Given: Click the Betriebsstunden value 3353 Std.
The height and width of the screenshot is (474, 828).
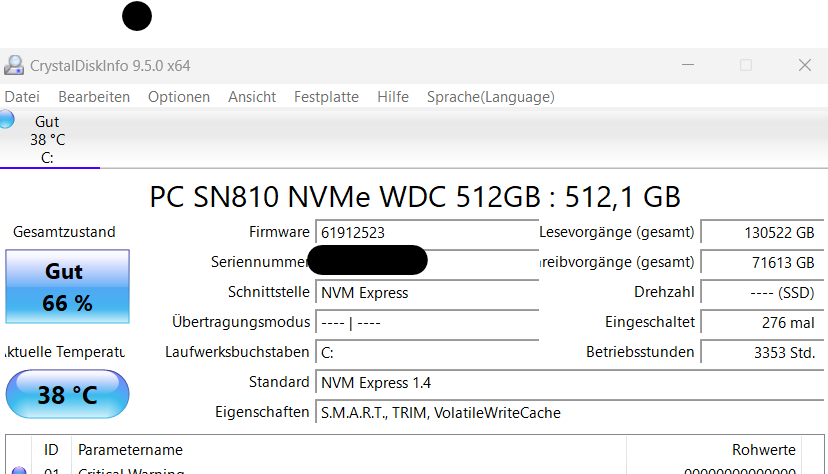Looking at the screenshot, I should coord(762,353).
